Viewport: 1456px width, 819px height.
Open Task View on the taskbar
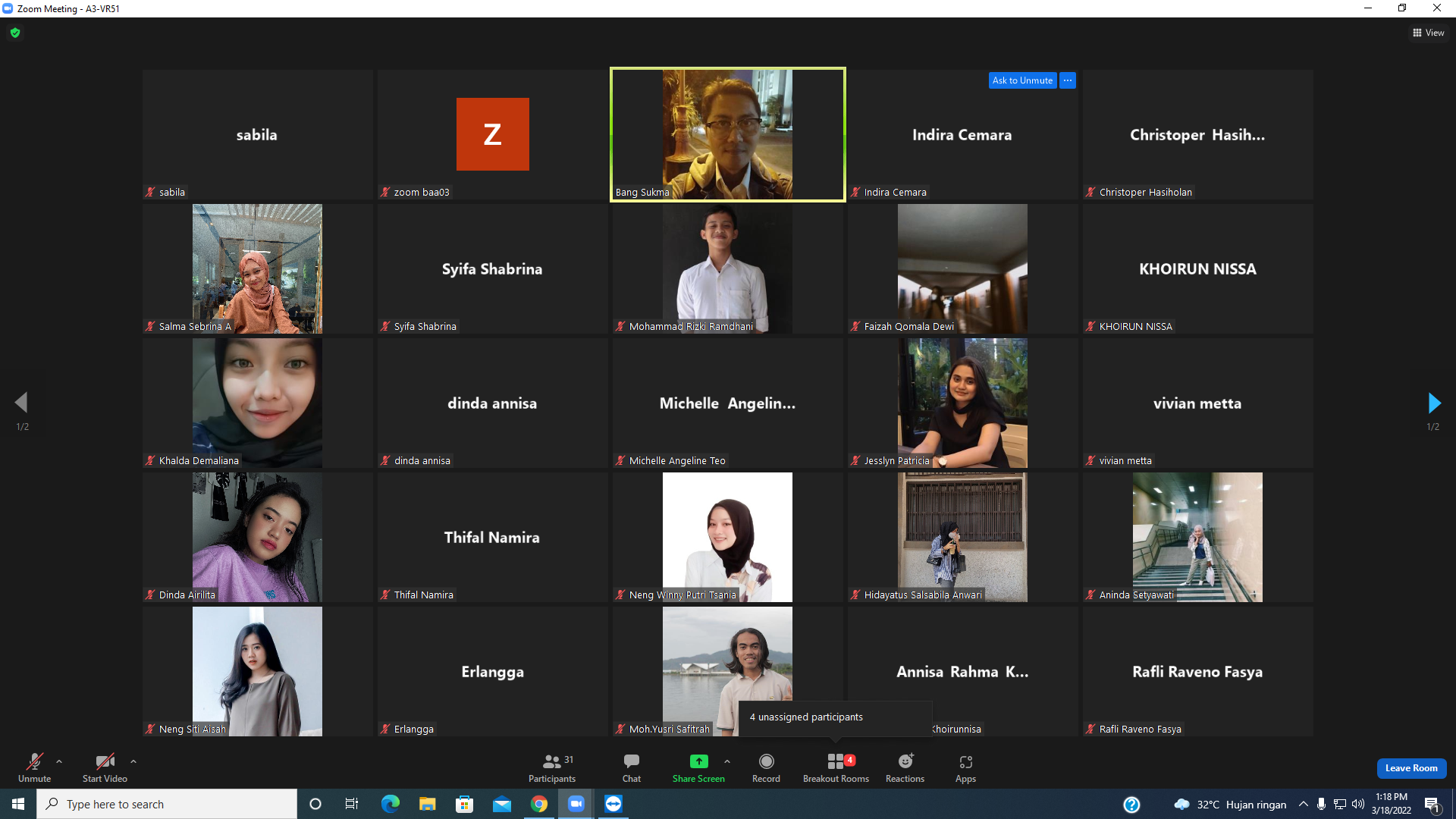click(x=352, y=804)
